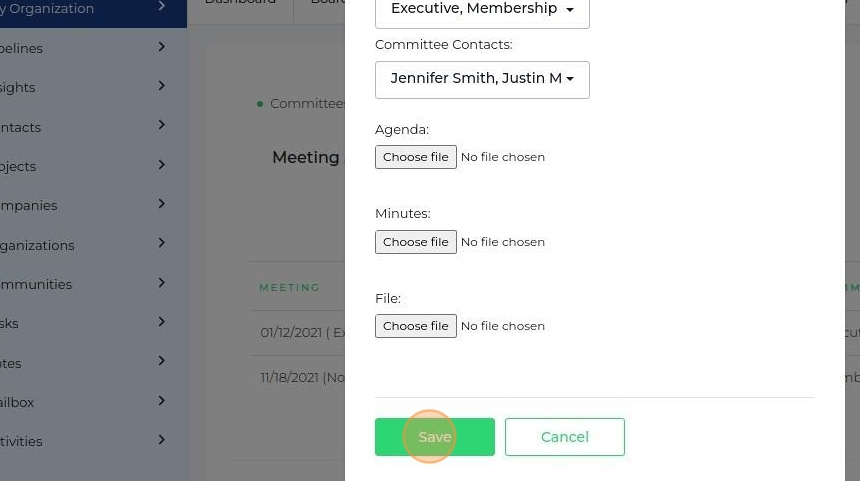Save the meeting form

pos(435,437)
